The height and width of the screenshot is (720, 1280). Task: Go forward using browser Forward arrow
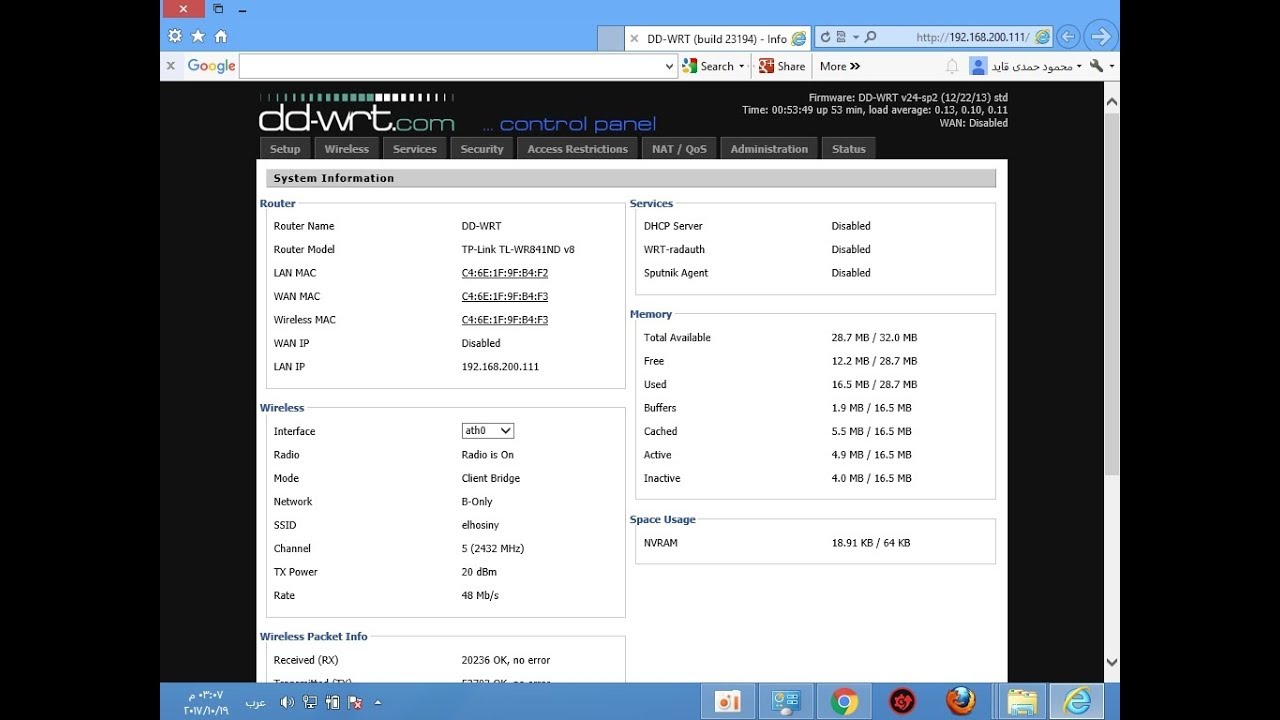click(x=1100, y=37)
